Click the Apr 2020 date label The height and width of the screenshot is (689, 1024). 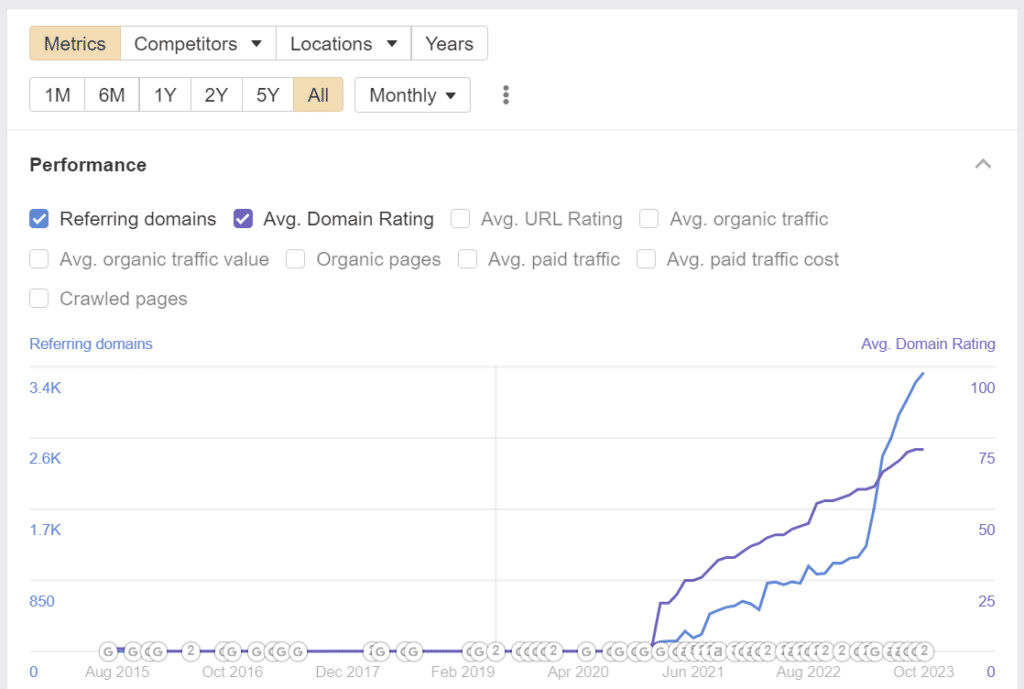[x=578, y=672]
